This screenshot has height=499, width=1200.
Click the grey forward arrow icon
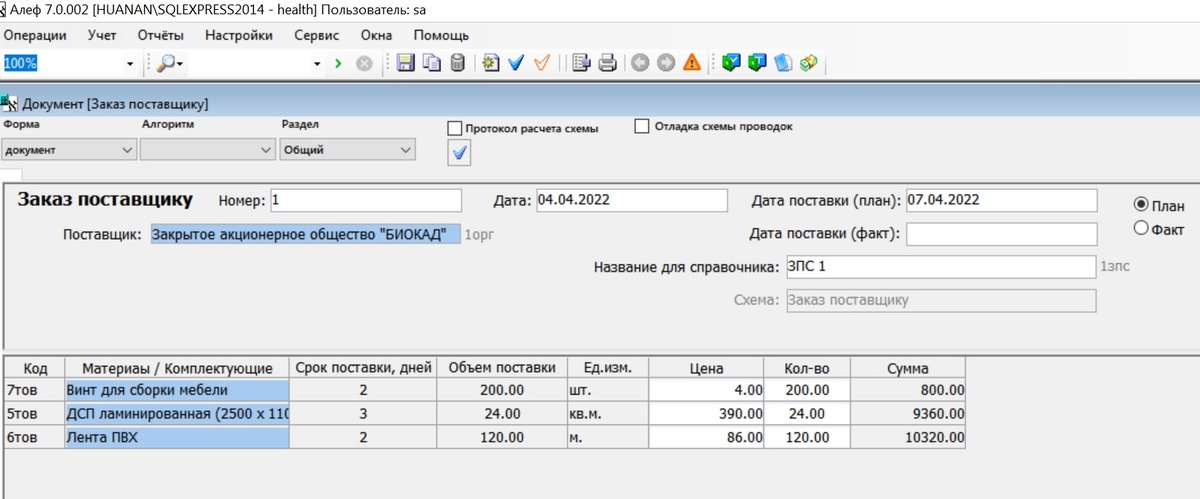coord(666,63)
